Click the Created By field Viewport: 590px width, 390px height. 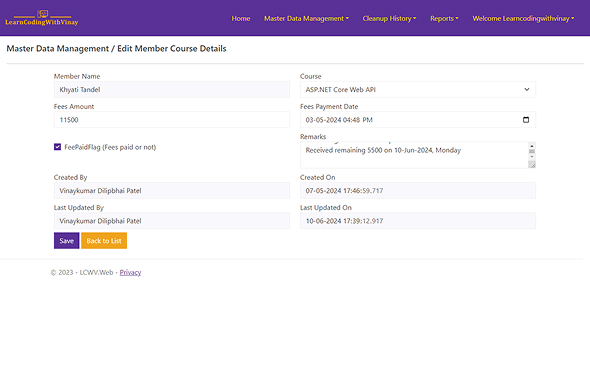coord(172,190)
